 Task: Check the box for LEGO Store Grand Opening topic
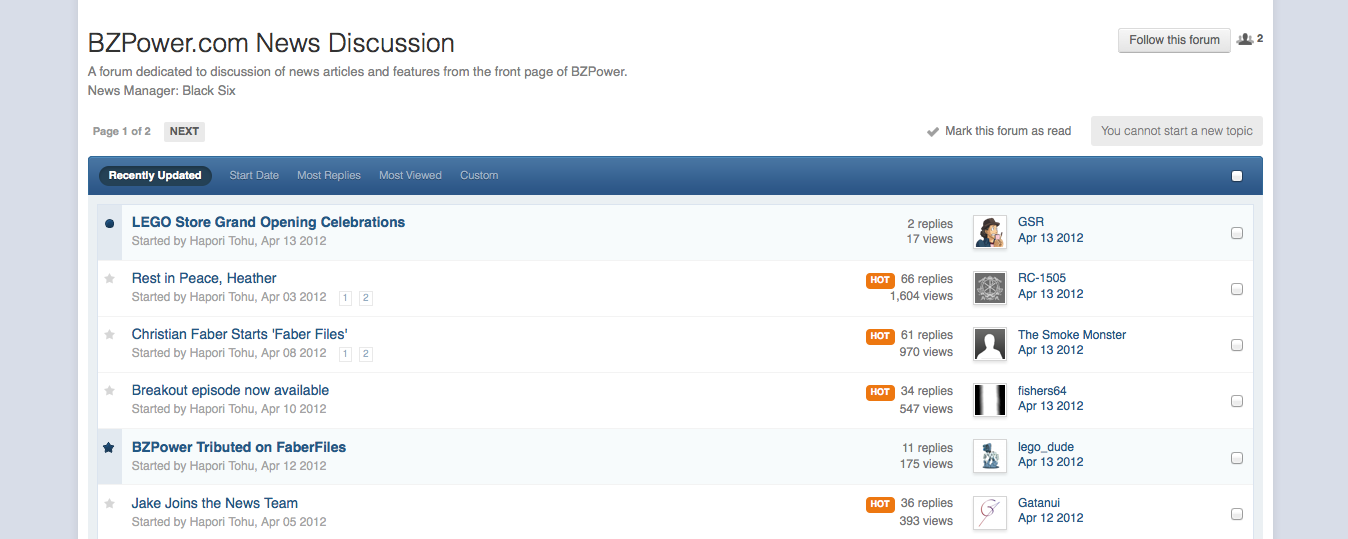(x=1237, y=233)
